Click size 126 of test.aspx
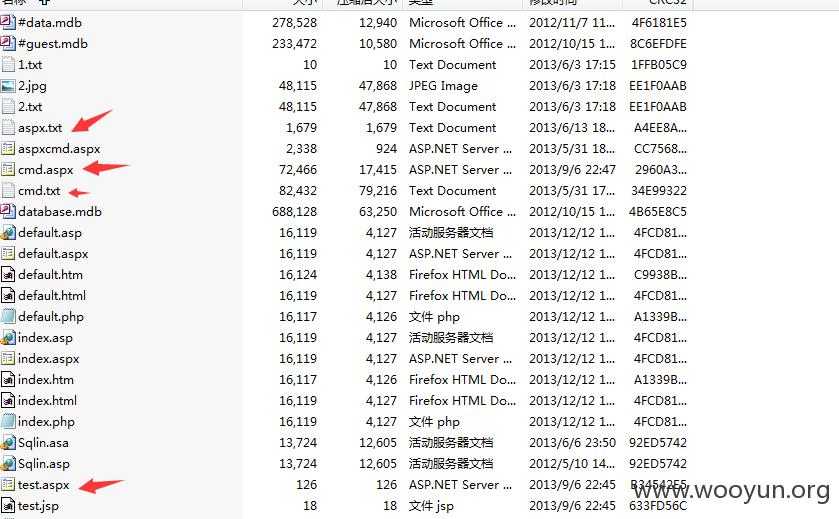The width and height of the screenshot is (839, 519). point(306,485)
